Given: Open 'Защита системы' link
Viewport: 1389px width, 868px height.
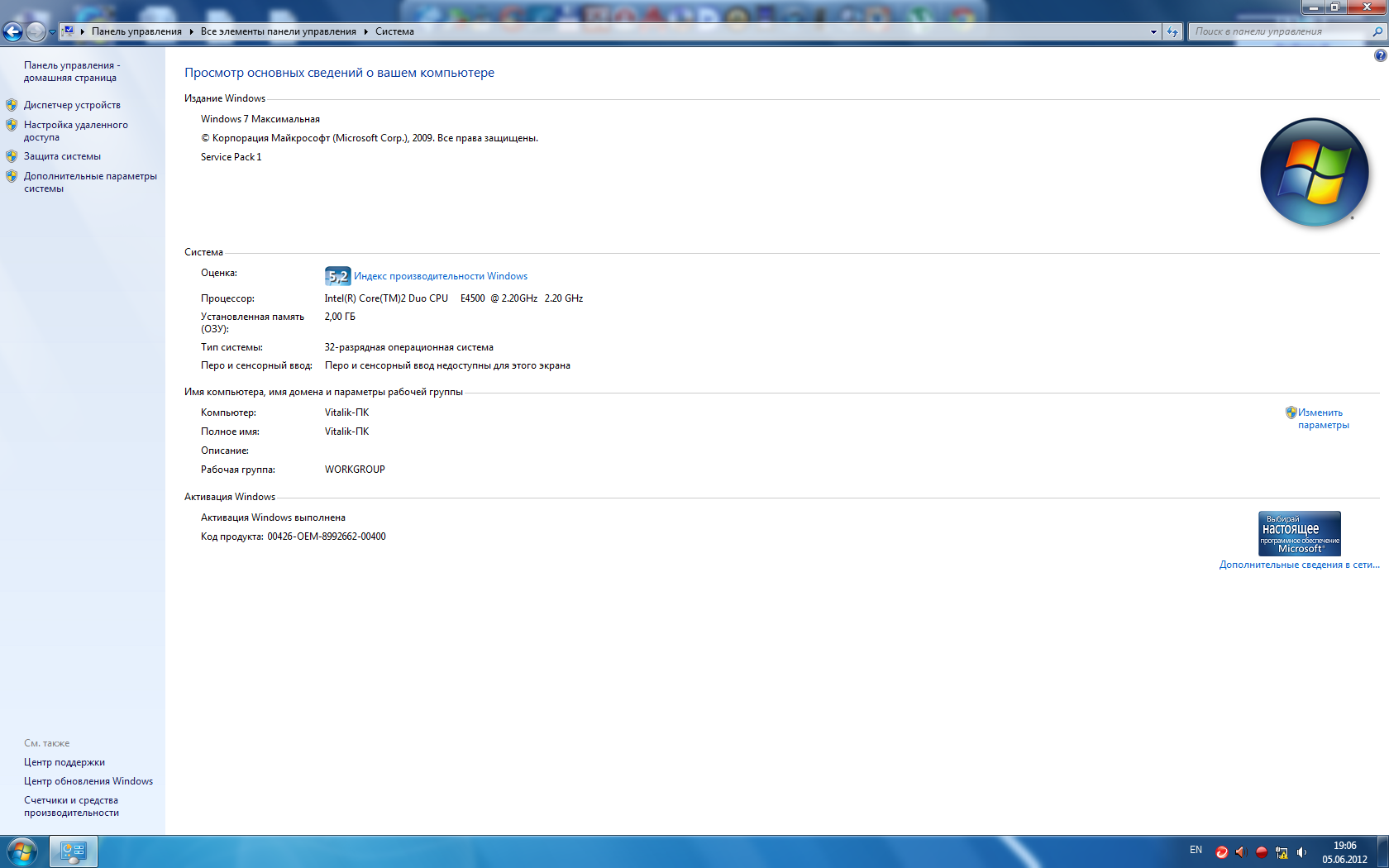Looking at the screenshot, I should (x=62, y=156).
